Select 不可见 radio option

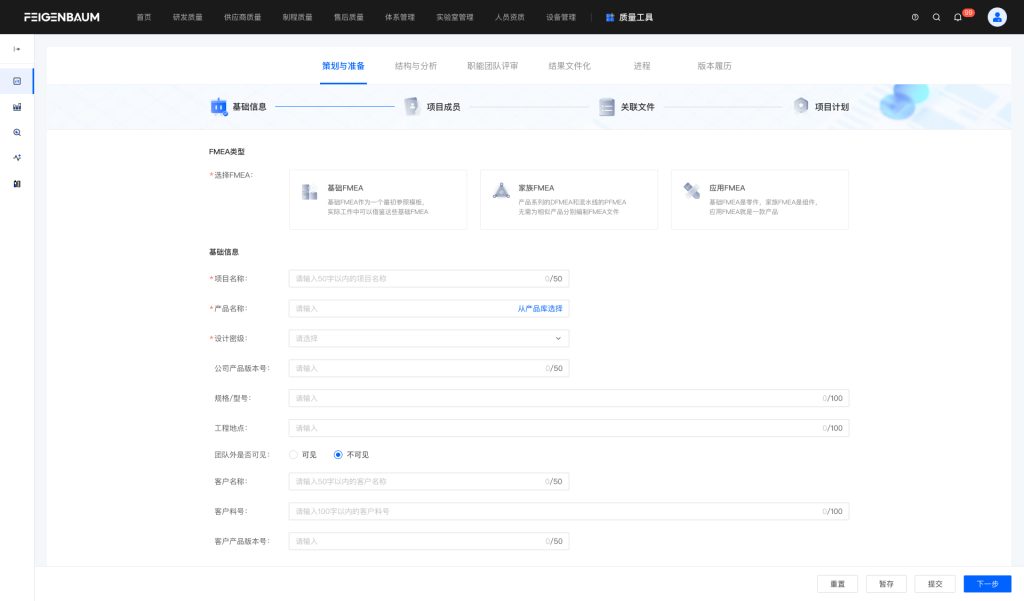pyautogui.click(x=338, y=455)
